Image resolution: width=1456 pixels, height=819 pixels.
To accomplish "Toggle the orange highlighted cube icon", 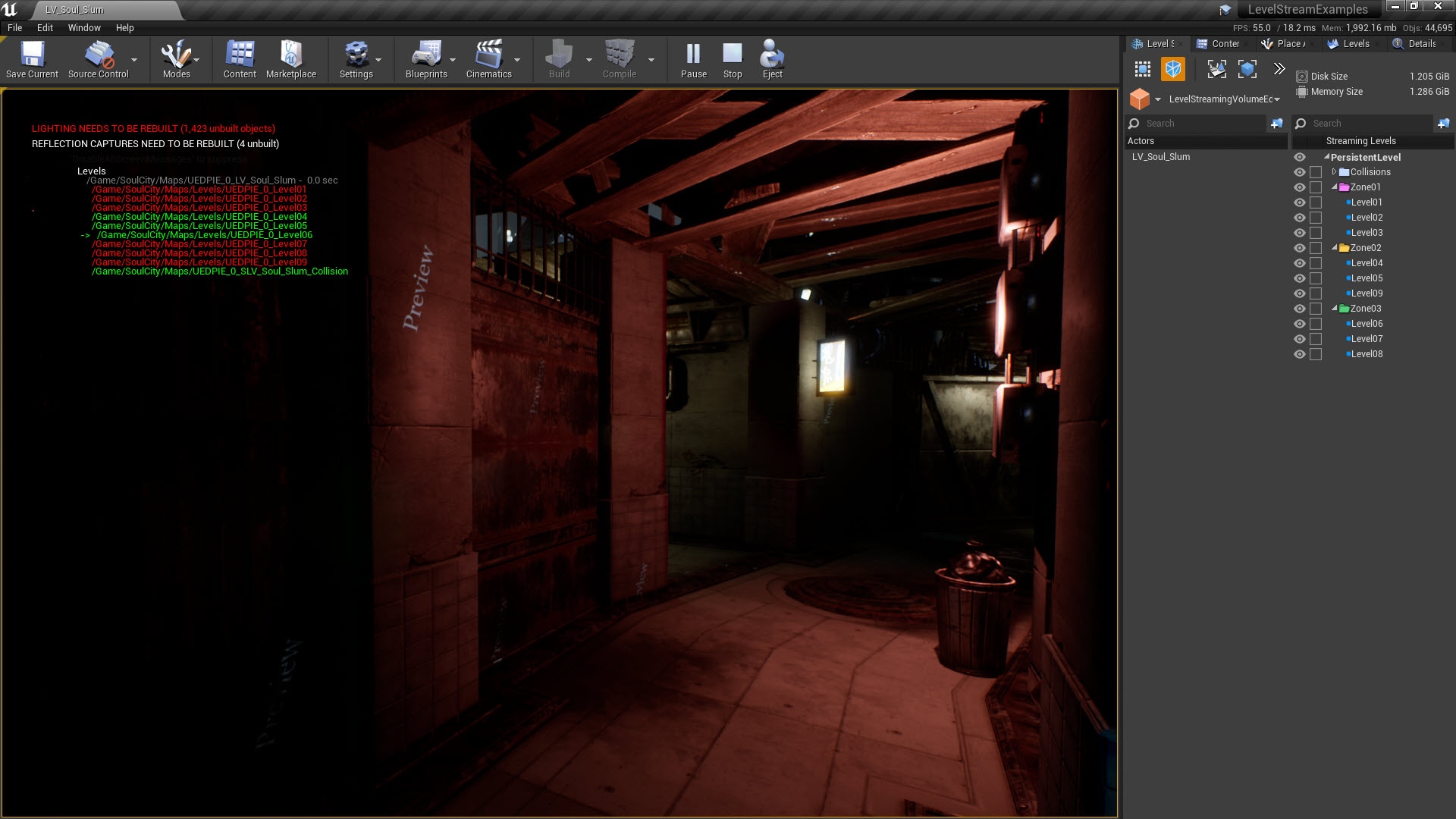I will click(1173, 70).
